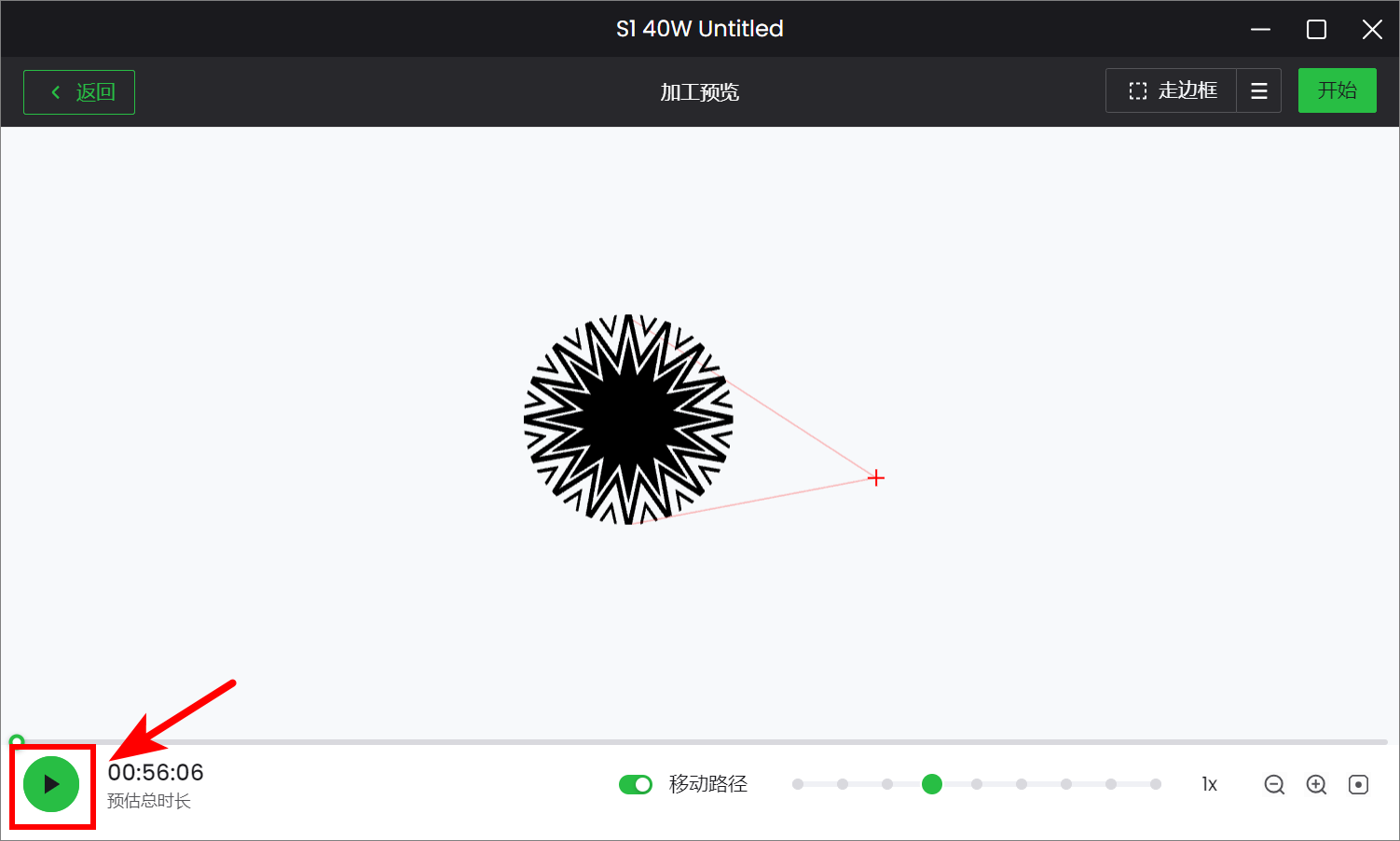1400x841 pixels.
Task: Play the processing preview animation
Action: (51, 785)
